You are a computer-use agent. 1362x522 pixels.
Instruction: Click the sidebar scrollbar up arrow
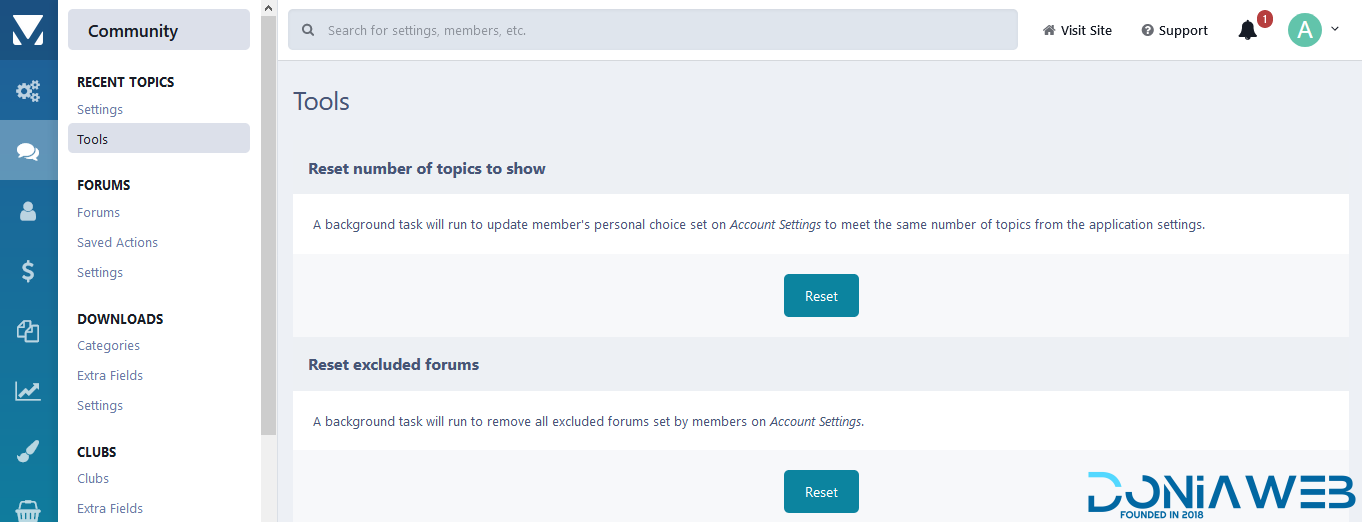[268, 8]
